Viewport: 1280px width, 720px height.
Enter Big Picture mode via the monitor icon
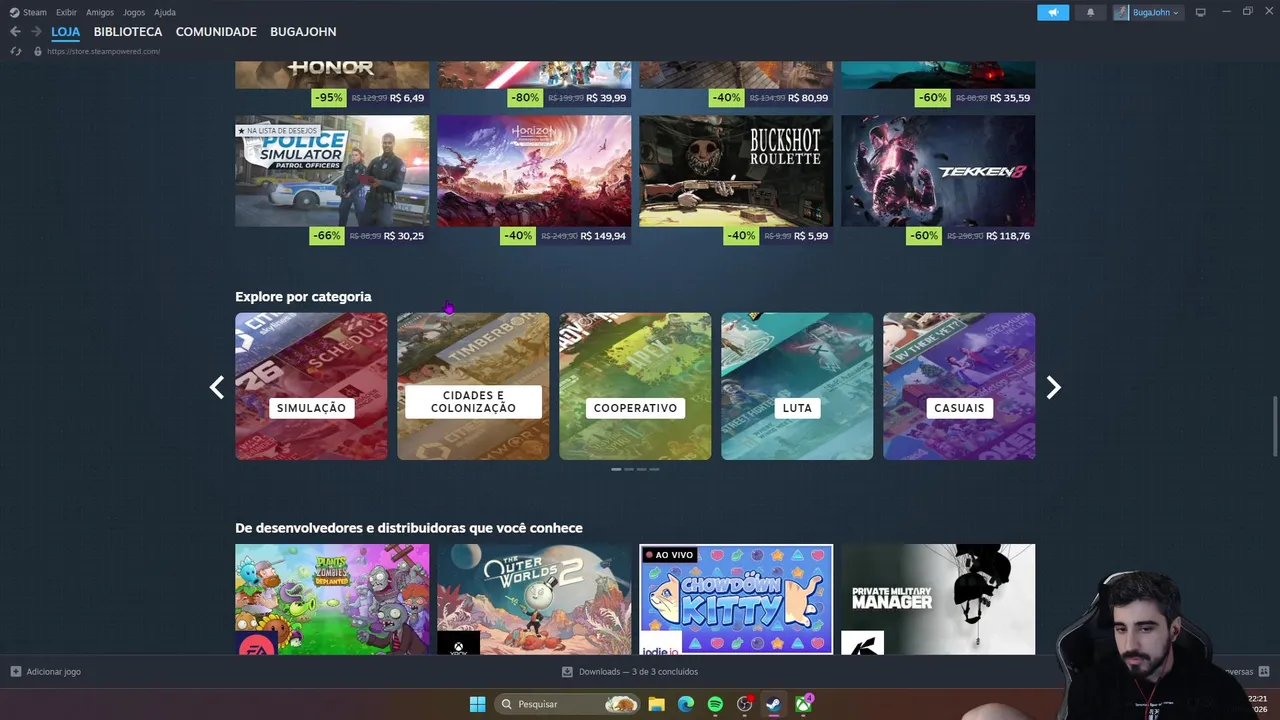1201,12
